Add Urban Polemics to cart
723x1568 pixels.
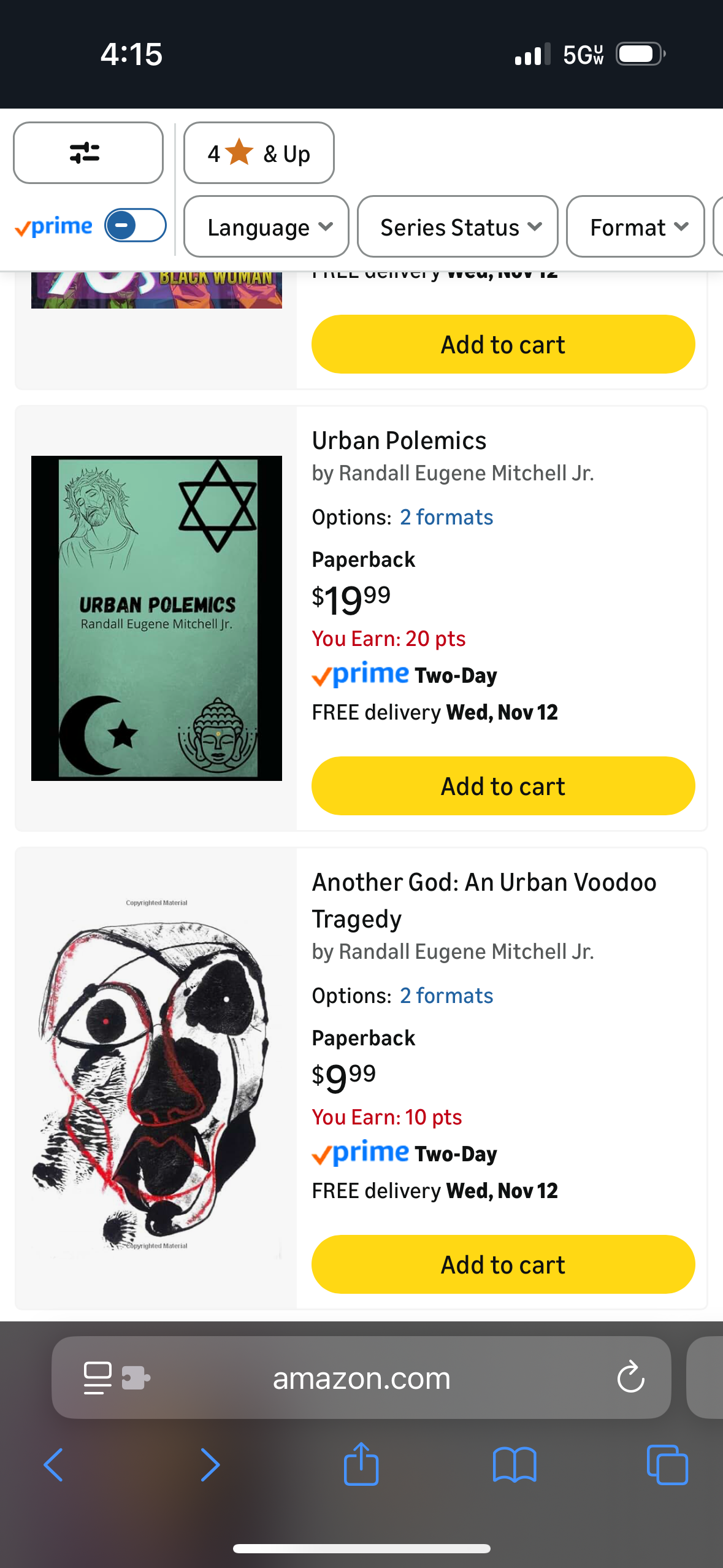pyautogui.click(x=503, y=786)
